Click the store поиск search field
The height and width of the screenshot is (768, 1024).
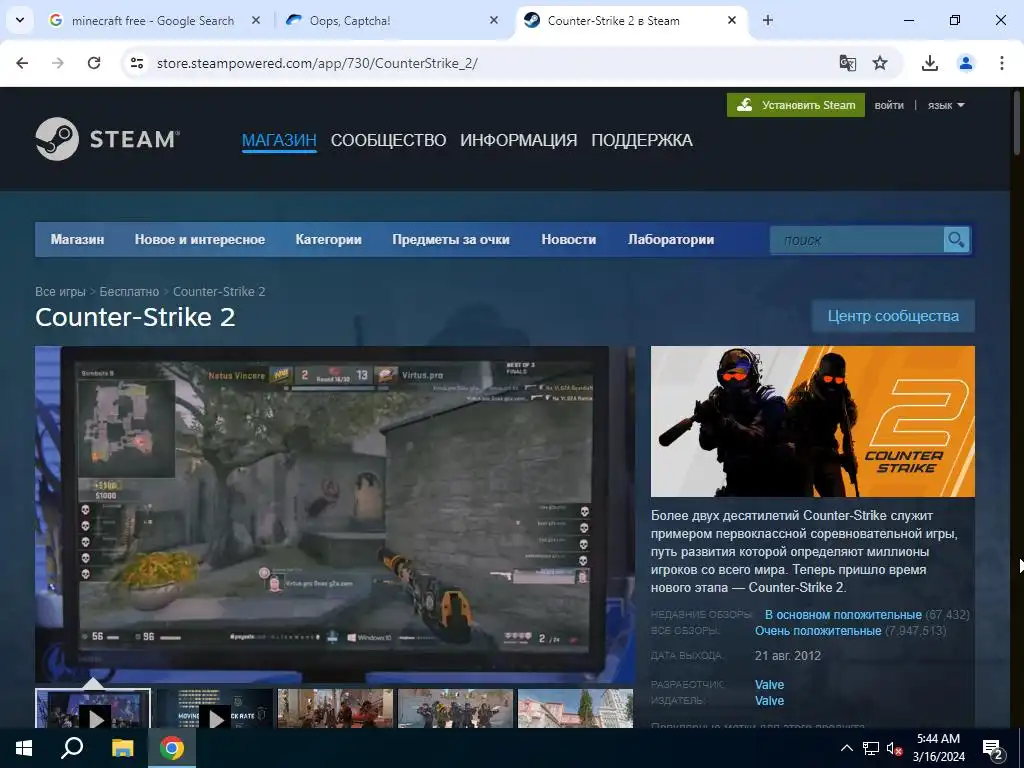[x=857, y=240]
